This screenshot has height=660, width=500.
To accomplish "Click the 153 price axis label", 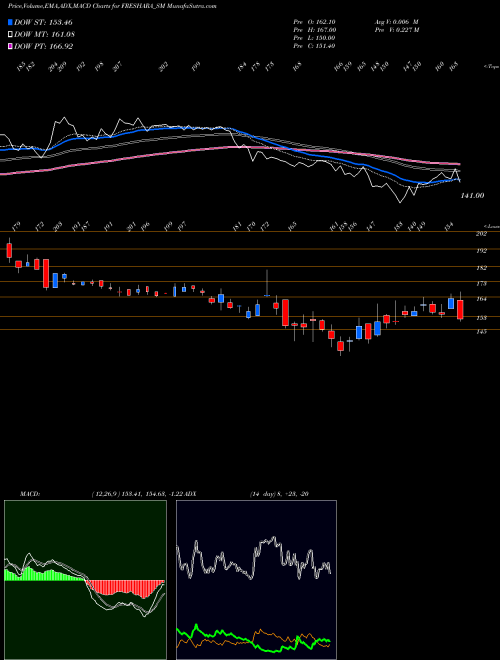I will point(481,318).
